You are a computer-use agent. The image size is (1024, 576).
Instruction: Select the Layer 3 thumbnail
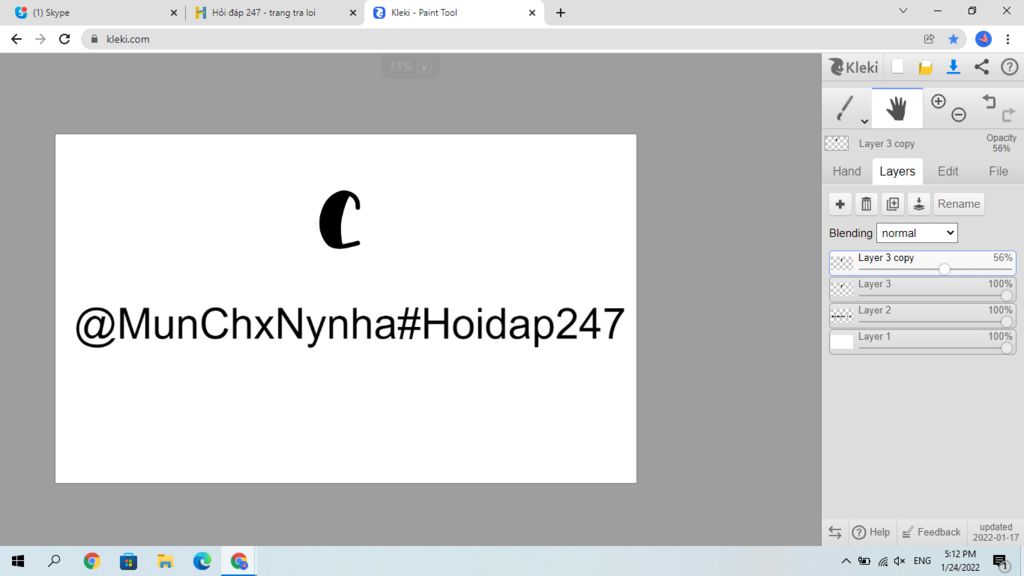tap(842, 289)
